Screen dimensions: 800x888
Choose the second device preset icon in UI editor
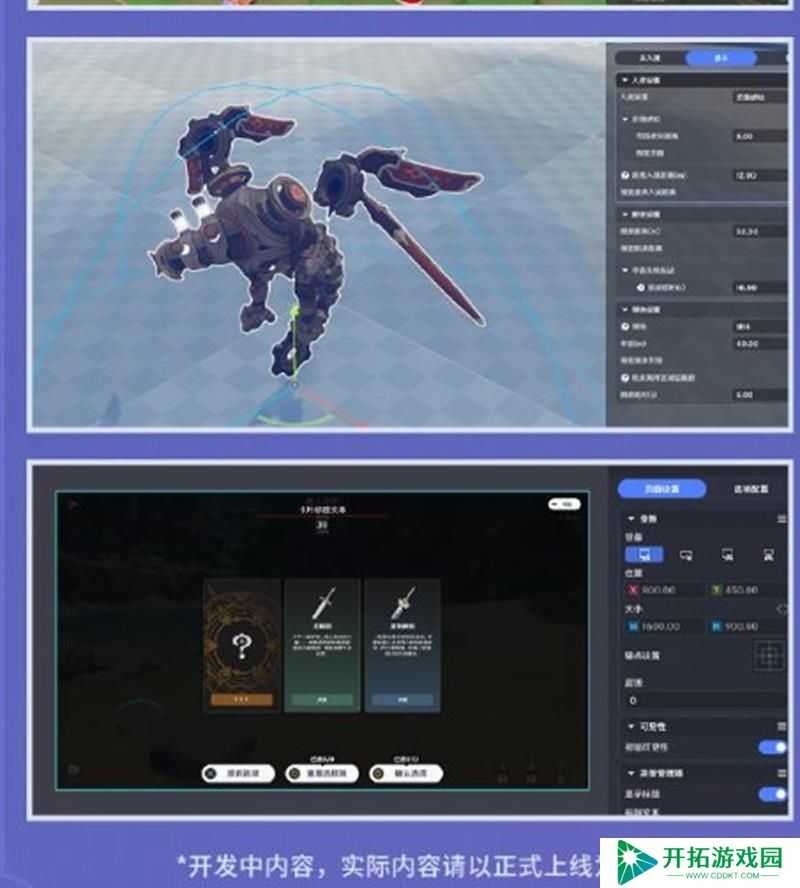click(686, 556)
